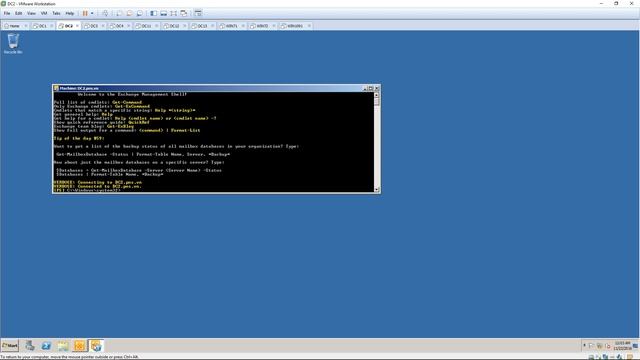Open the View menu
The width and height of the screenshot is (640, 360).
(31, 13)
